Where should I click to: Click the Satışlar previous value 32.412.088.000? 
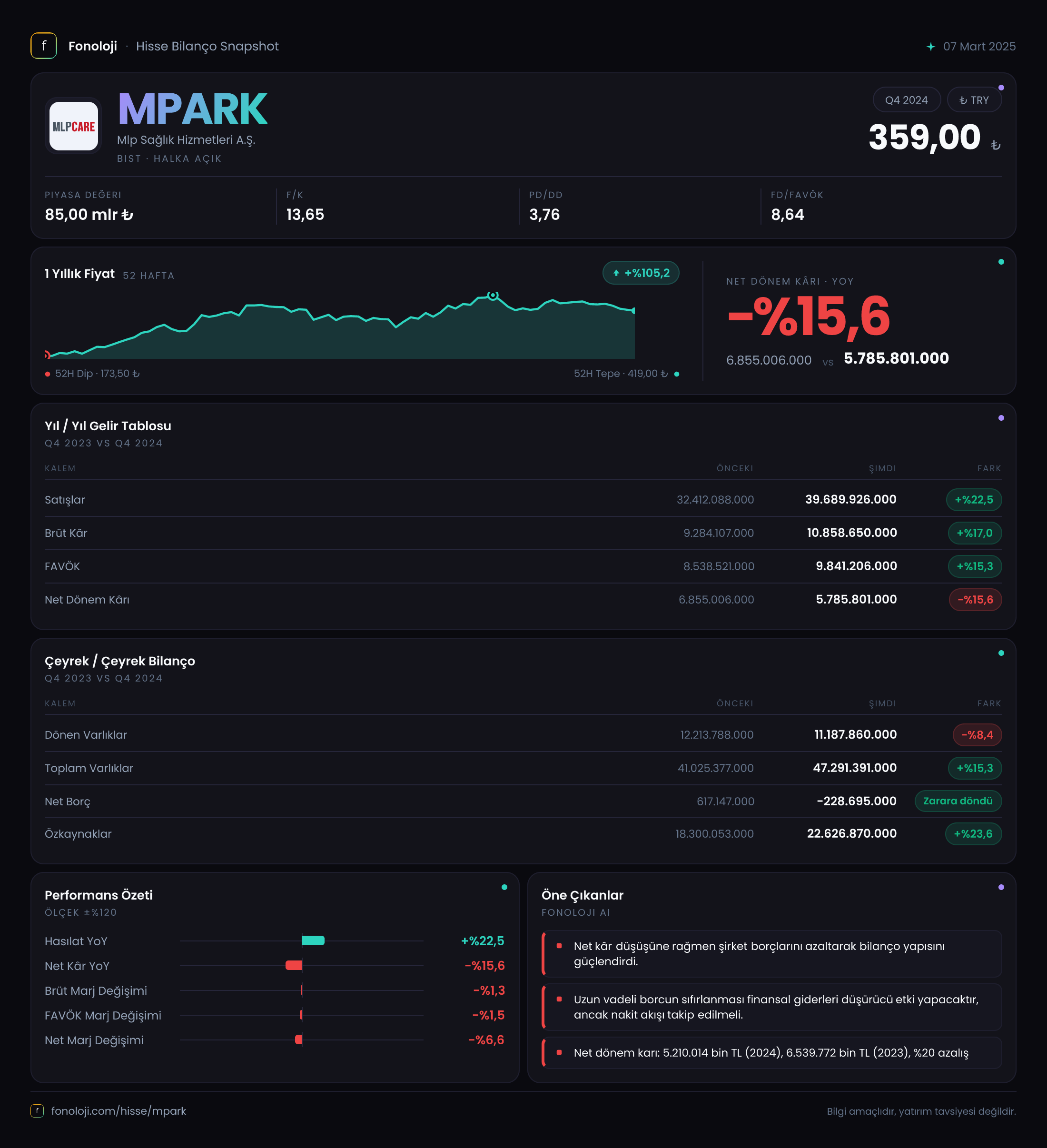[715, 500]
